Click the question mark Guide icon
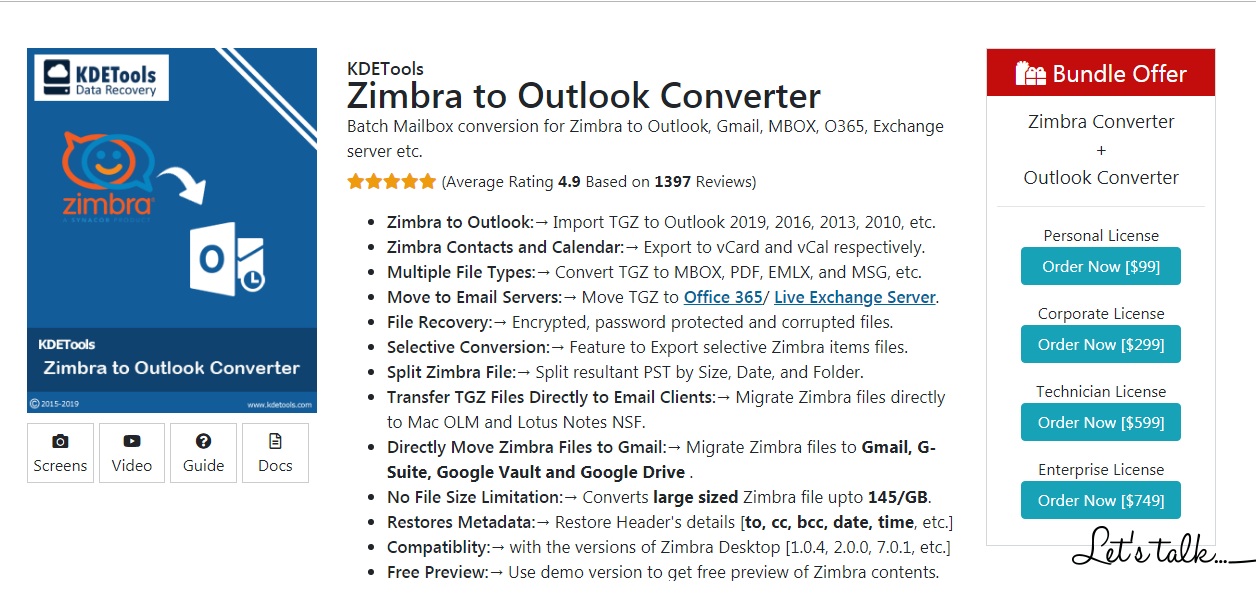 203,441
